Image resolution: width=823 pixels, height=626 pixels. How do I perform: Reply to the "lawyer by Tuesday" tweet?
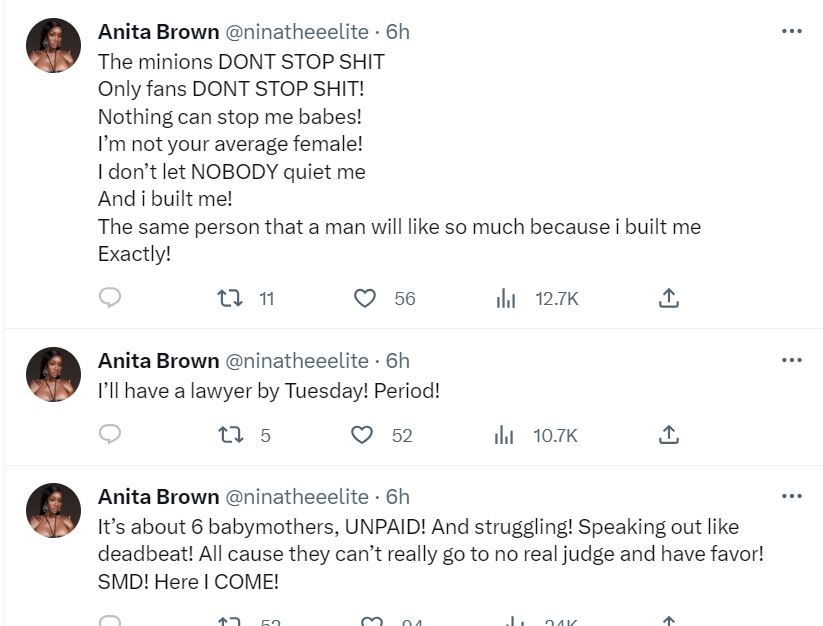click(111, 435)
